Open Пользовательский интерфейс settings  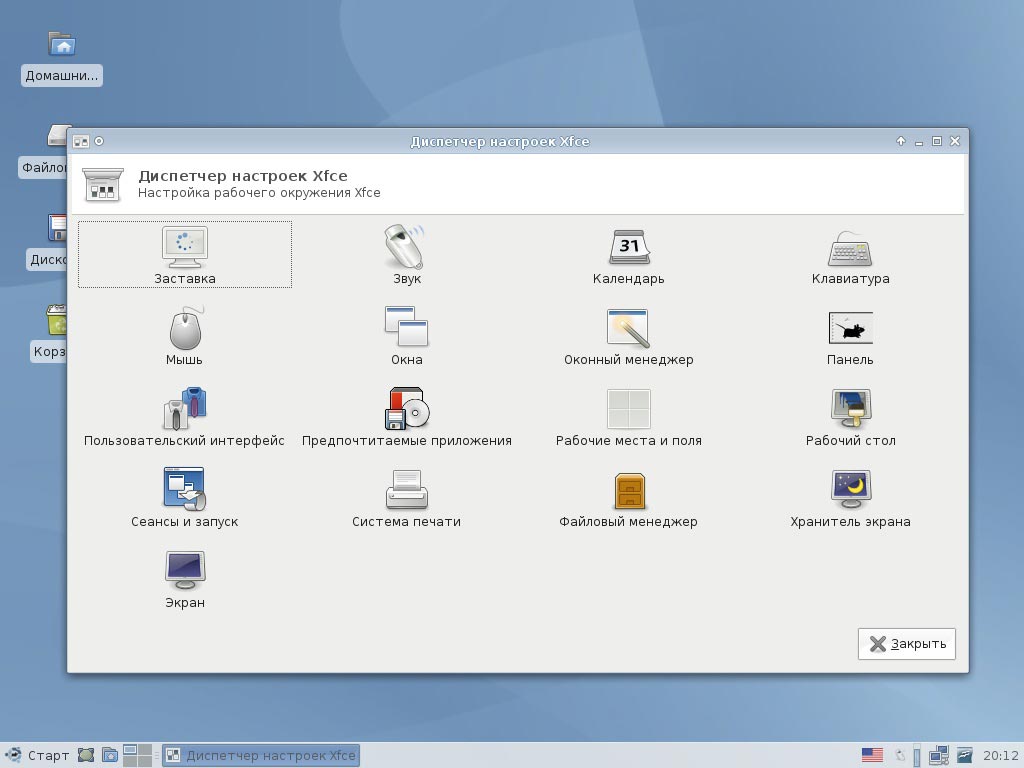[x=185, y=409]
